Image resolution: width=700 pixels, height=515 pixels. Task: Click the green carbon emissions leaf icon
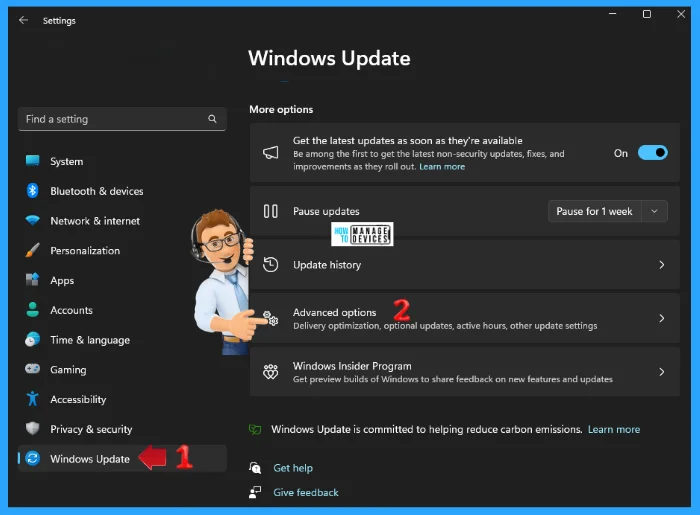coord(255,429)
